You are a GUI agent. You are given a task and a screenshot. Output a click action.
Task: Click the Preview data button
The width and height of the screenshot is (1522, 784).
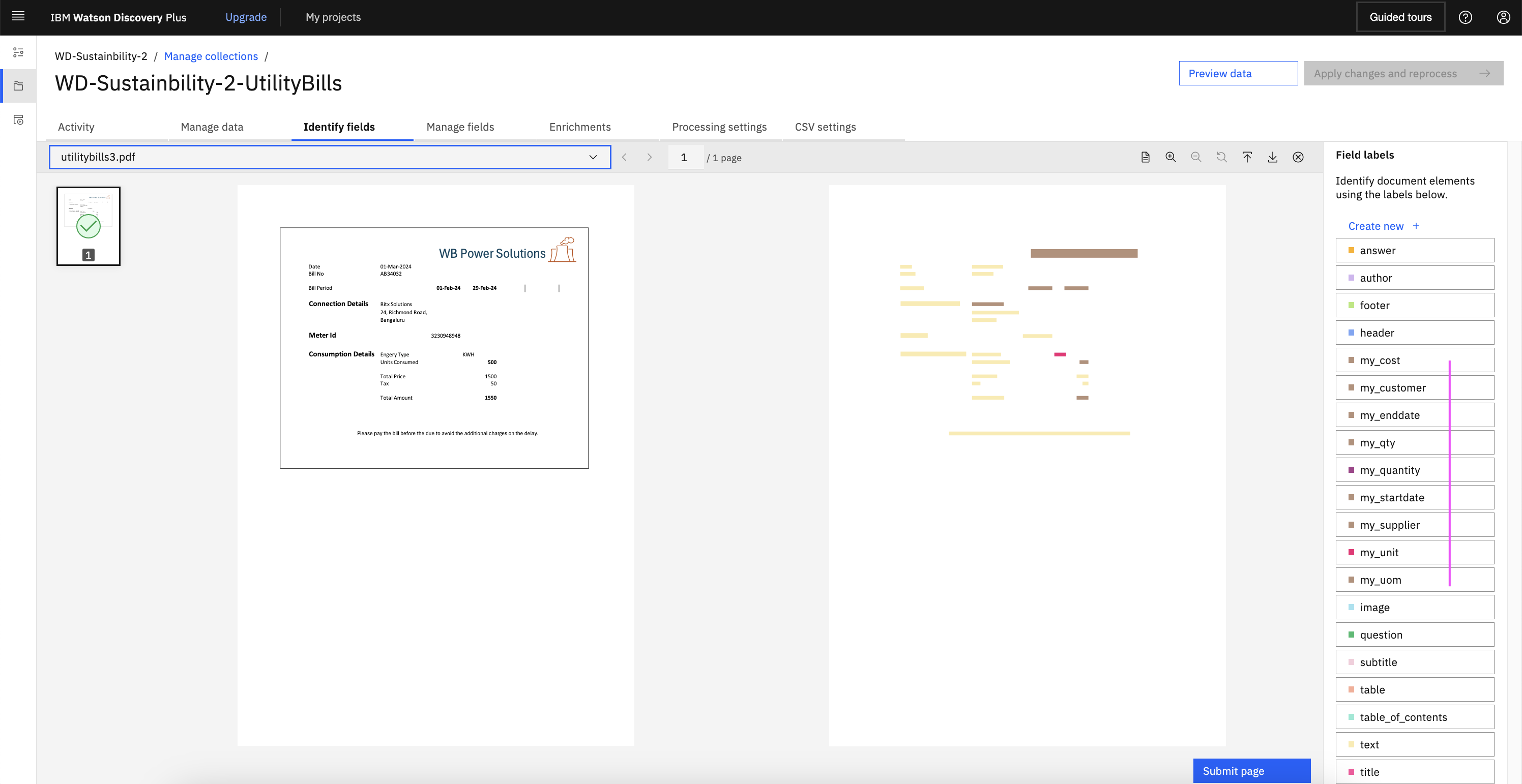tap(1238, 73)
